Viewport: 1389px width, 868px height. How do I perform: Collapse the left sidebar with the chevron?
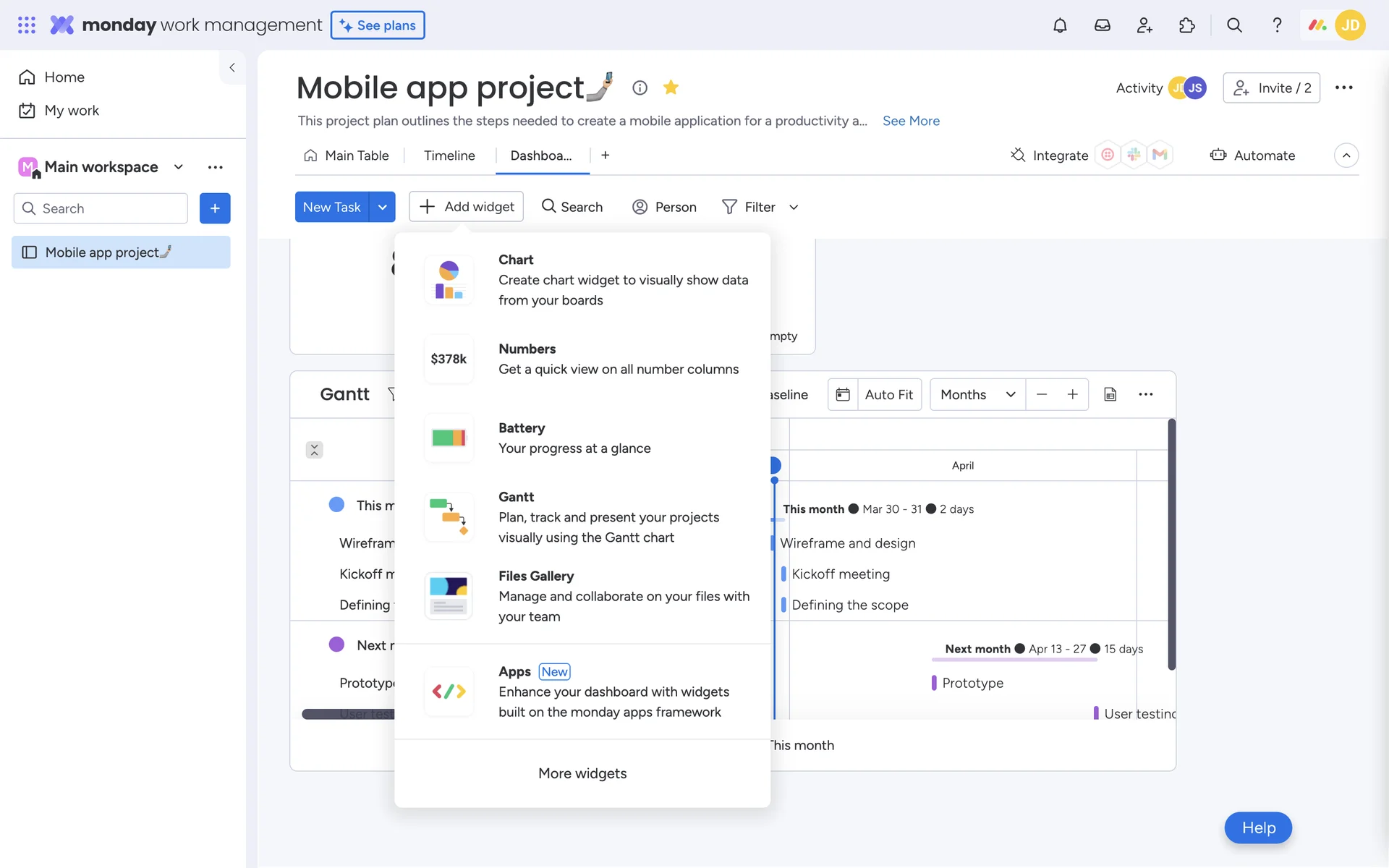(232, 67)
